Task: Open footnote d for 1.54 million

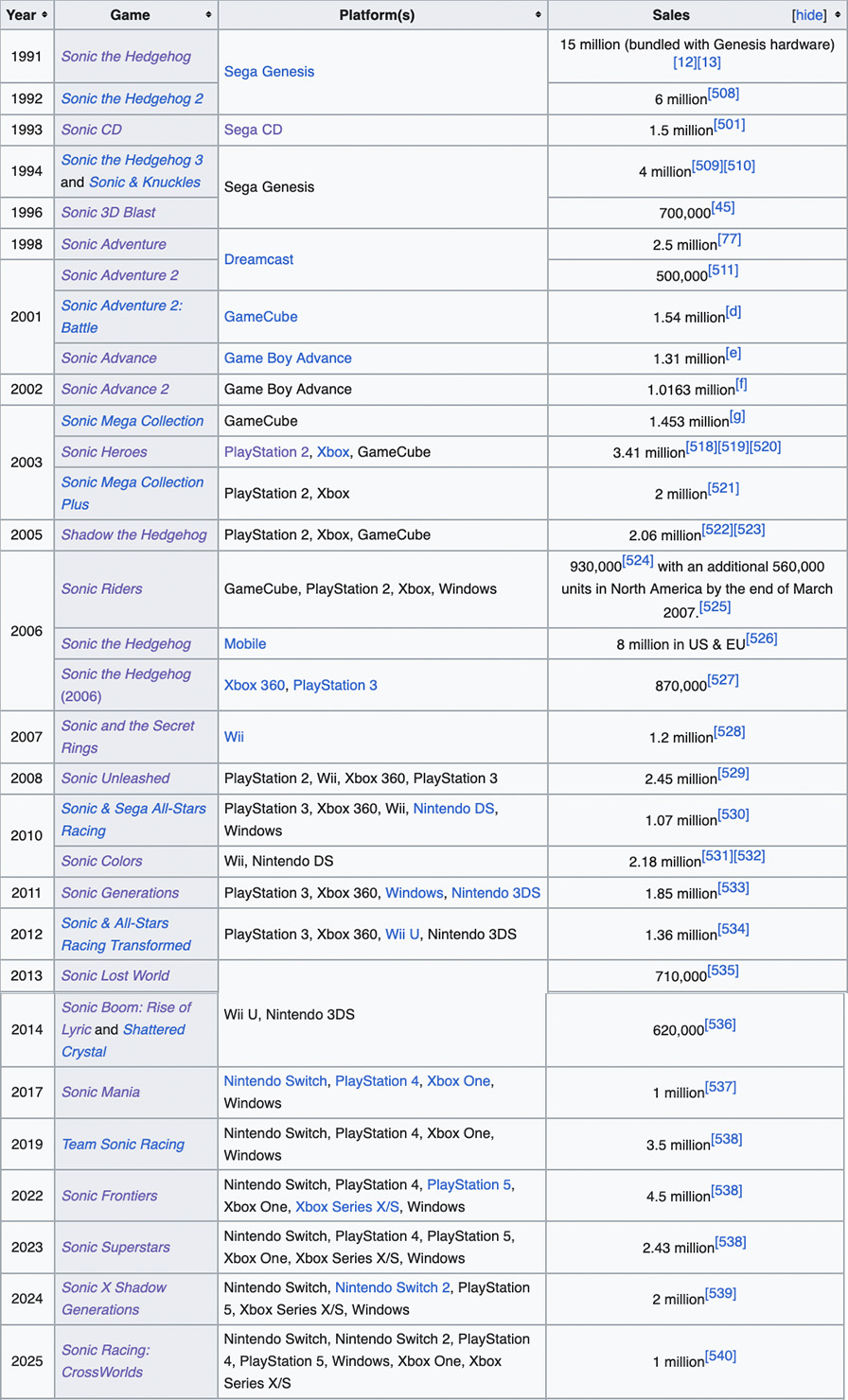Action: click(733, 311)
